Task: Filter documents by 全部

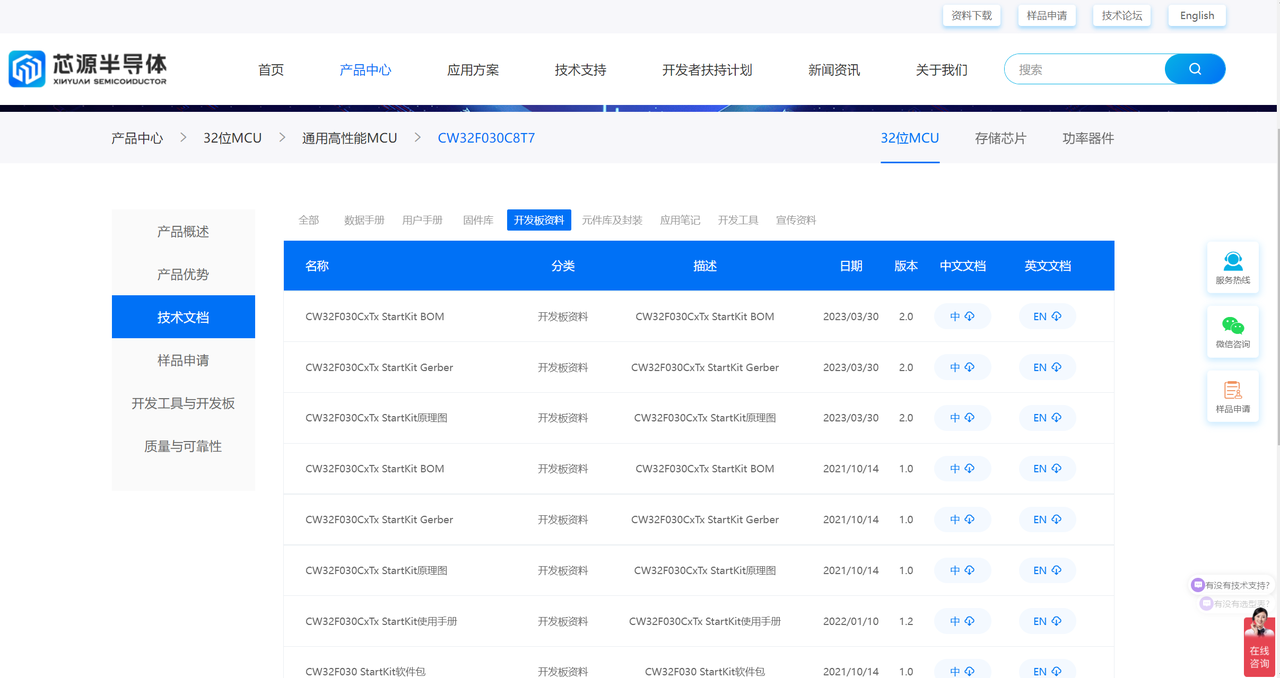Action: coord(309,220)
